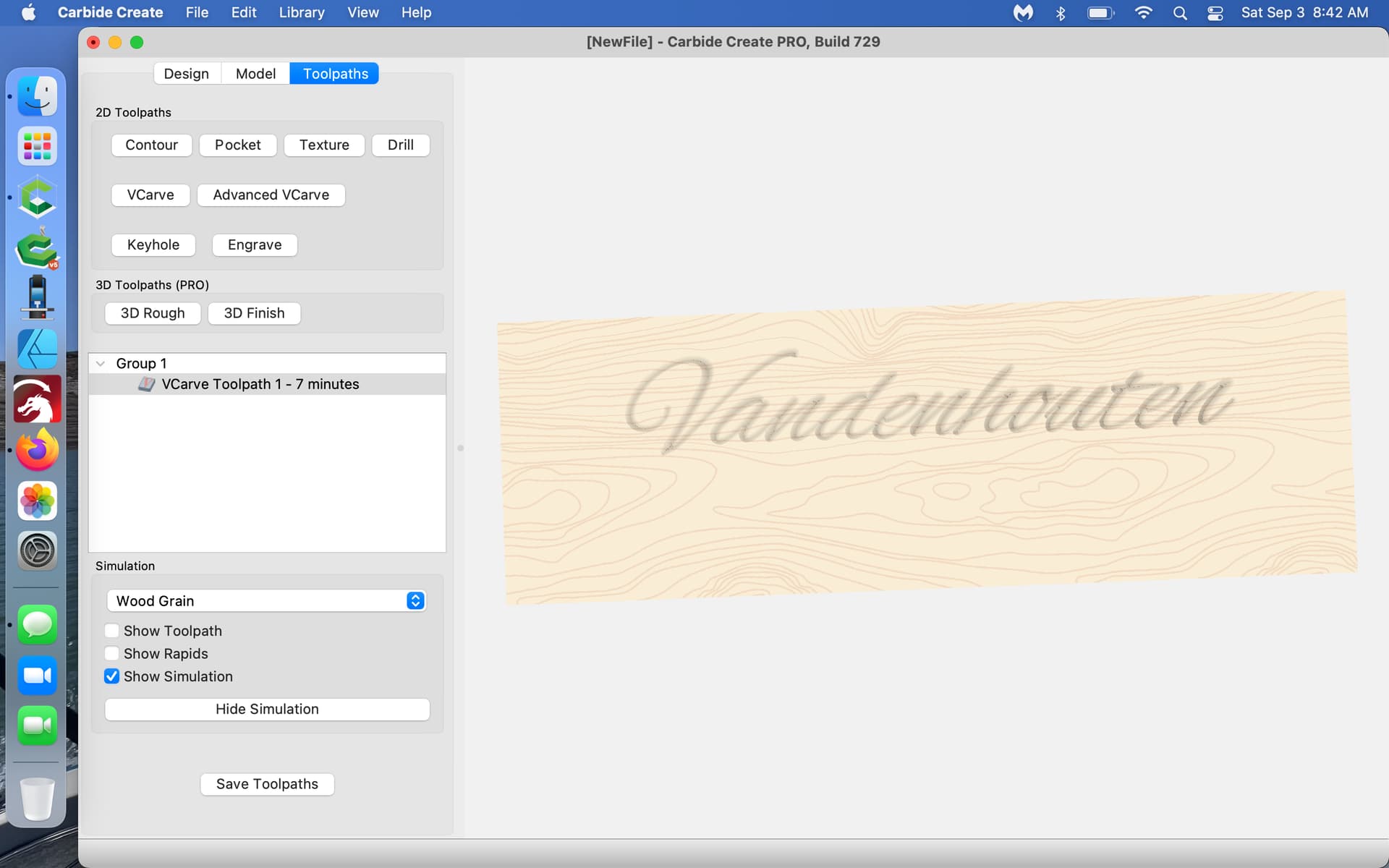1389x868 pixels.
Task: Open Affinity Designer from the dock
Action: [37, 349]
